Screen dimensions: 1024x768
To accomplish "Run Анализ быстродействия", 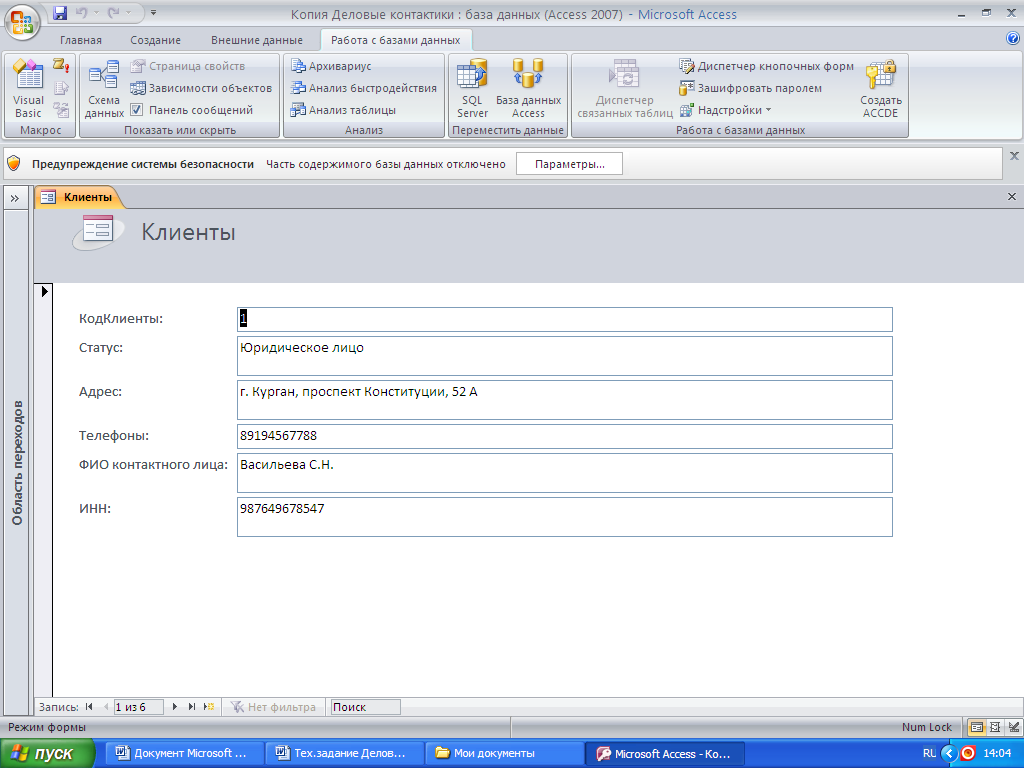I will click(364, 88).
